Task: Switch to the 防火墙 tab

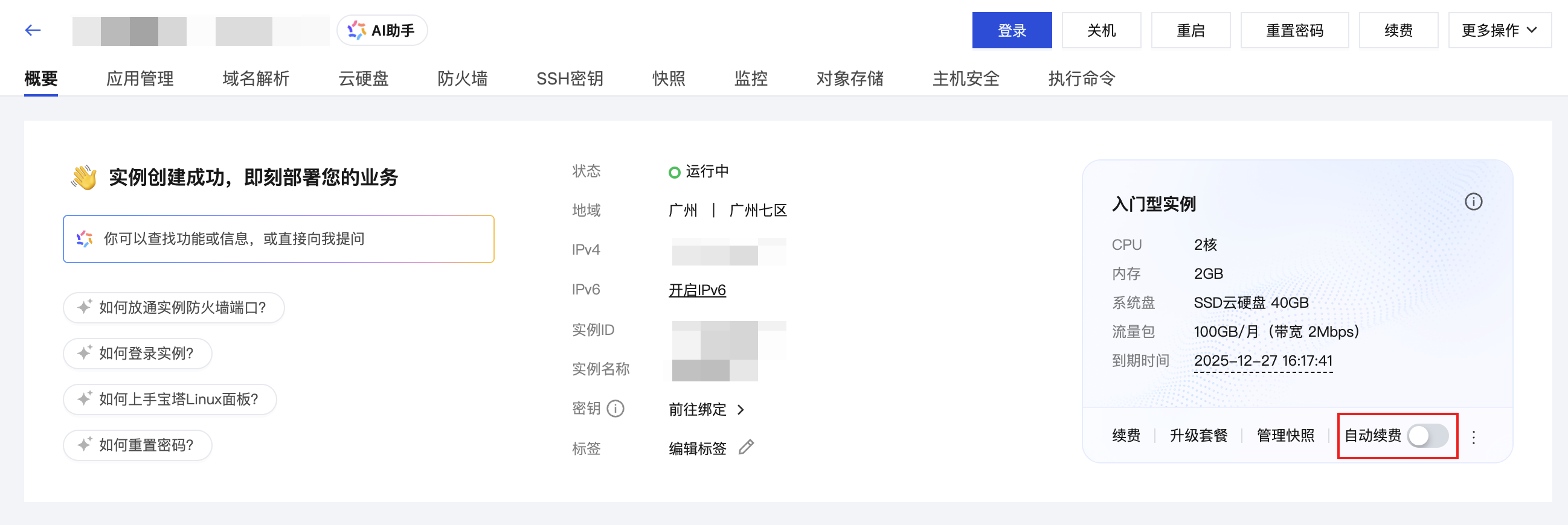Action: pyautogui.click(x=462, y=78)
